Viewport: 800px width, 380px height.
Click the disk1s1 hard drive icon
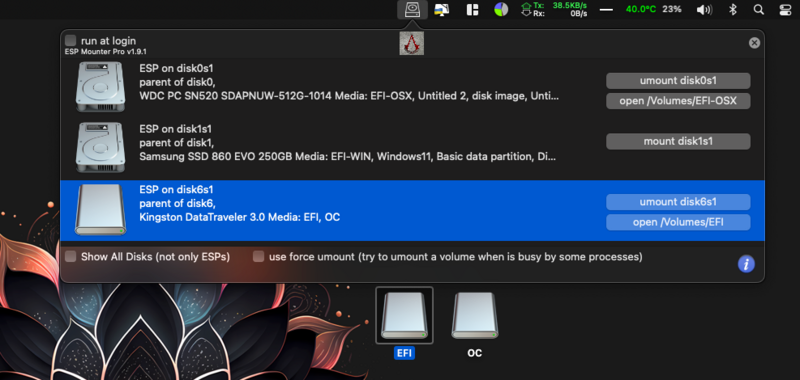click(x=100, y=147)
